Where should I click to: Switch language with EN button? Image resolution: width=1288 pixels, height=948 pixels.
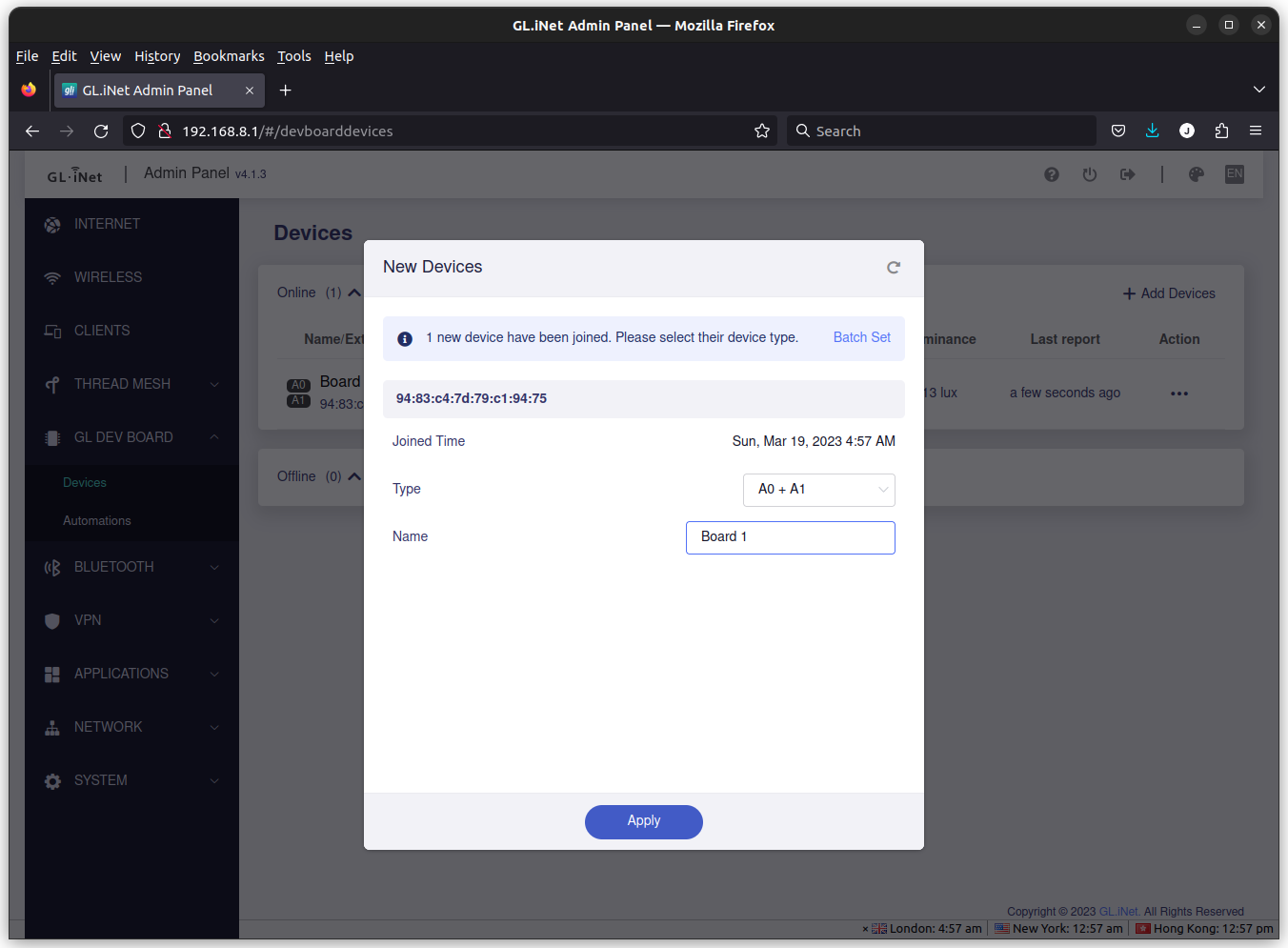[1235, 174]
